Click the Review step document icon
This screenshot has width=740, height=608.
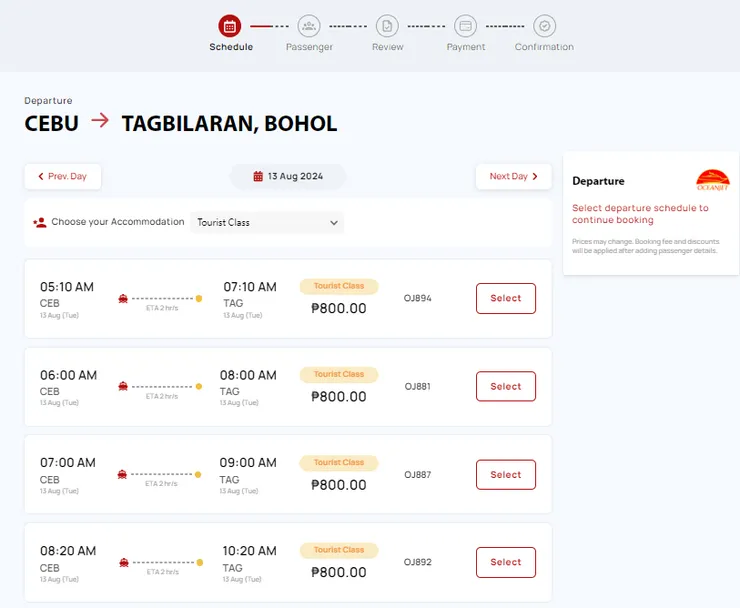(x=387, y=26)
